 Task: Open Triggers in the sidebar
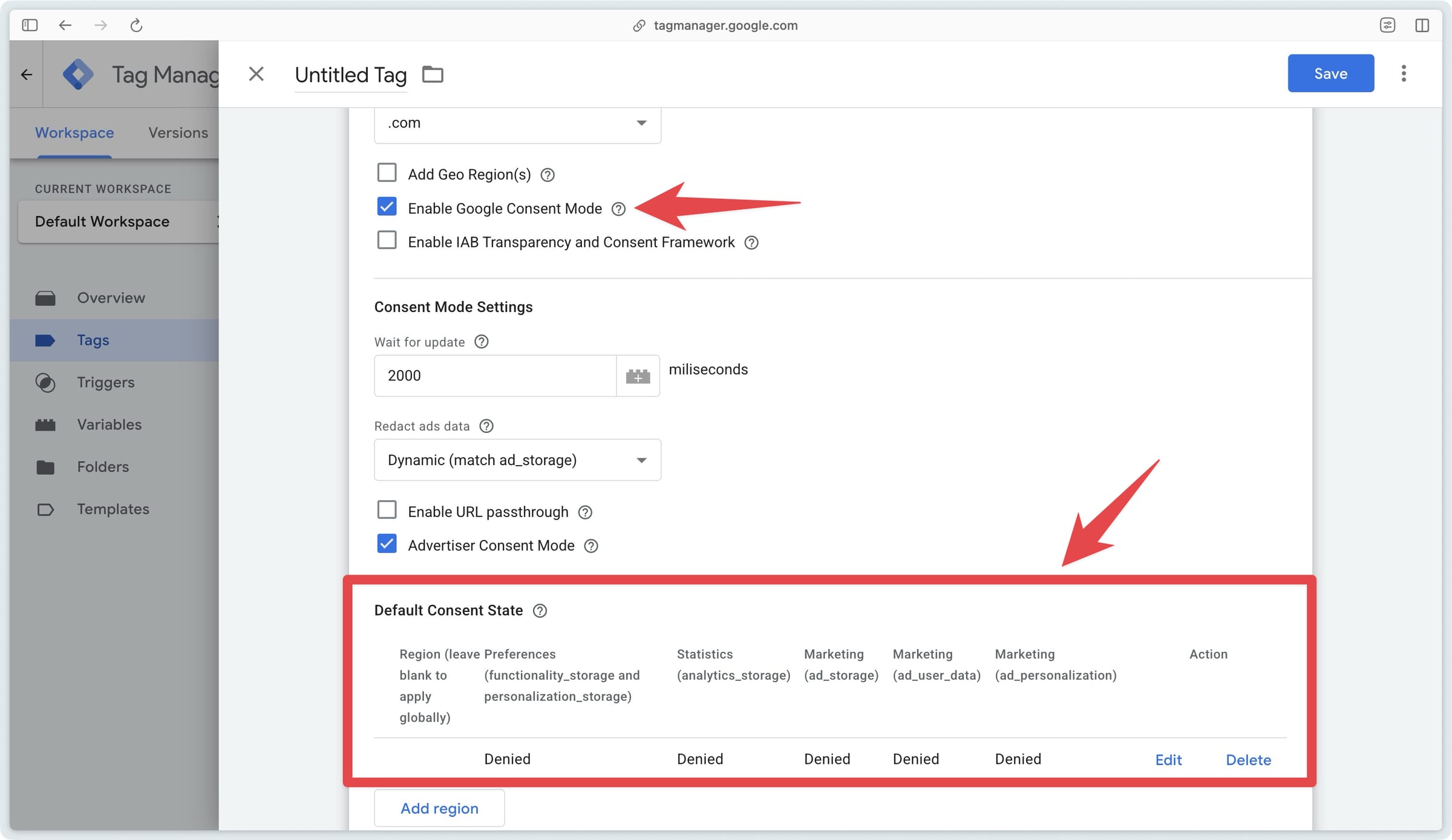(114, 382)
